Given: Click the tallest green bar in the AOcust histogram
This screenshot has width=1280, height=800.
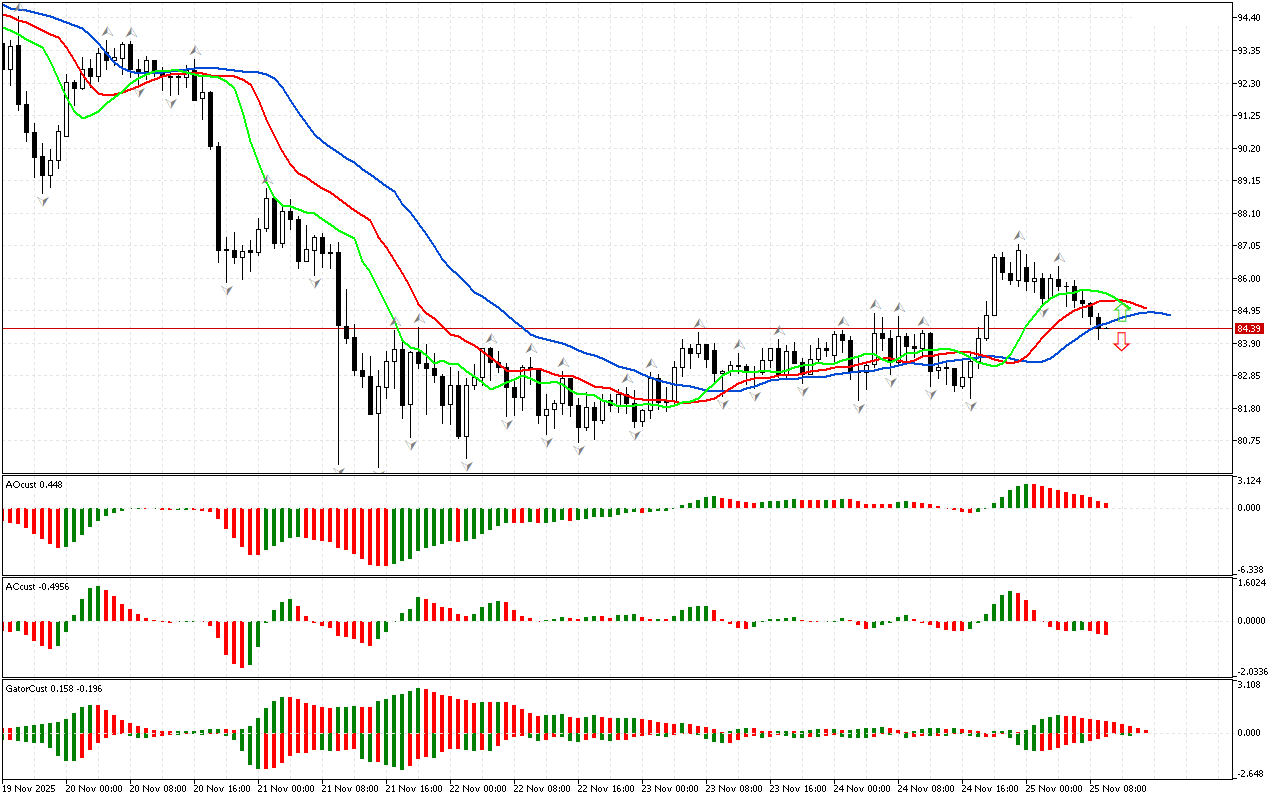Looking at the screenshot, I should tap(1023, 496).
